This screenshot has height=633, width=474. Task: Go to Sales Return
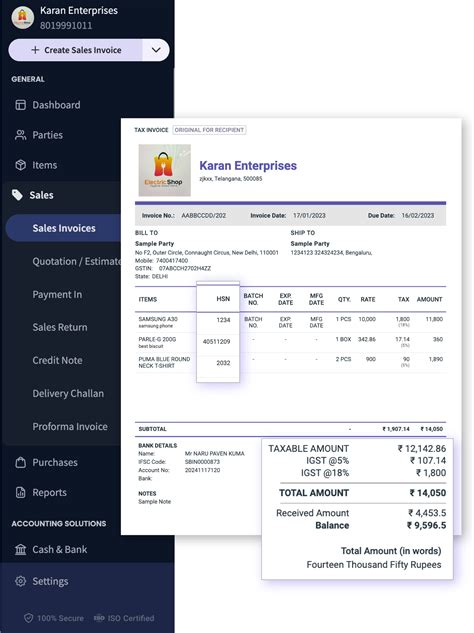tap(60, 327)
